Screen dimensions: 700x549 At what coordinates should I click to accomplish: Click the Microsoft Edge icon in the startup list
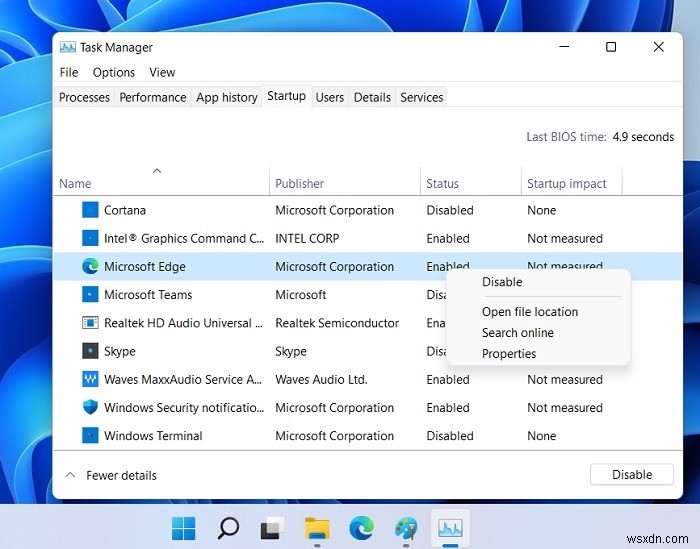pyautogui.click(x=90, y=266)
